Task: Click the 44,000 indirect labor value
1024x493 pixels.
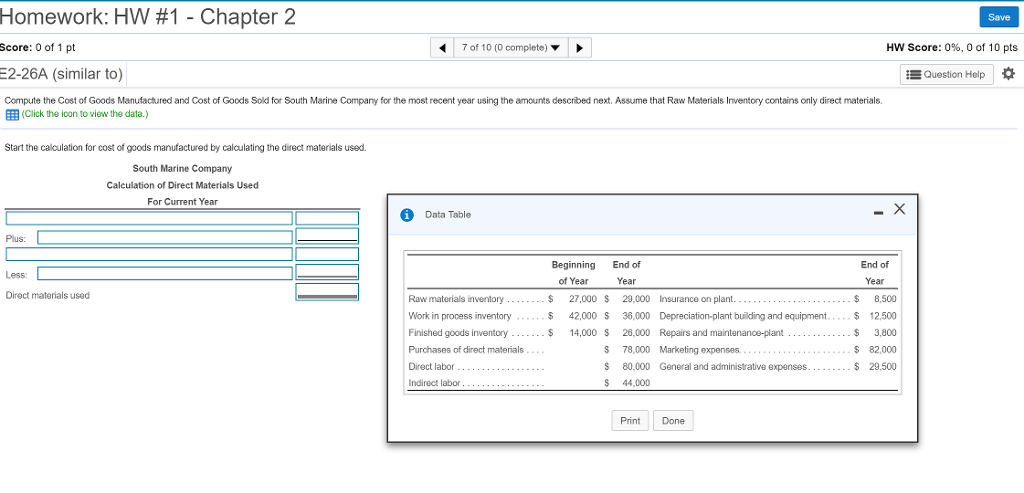Action: pos(636,383)
